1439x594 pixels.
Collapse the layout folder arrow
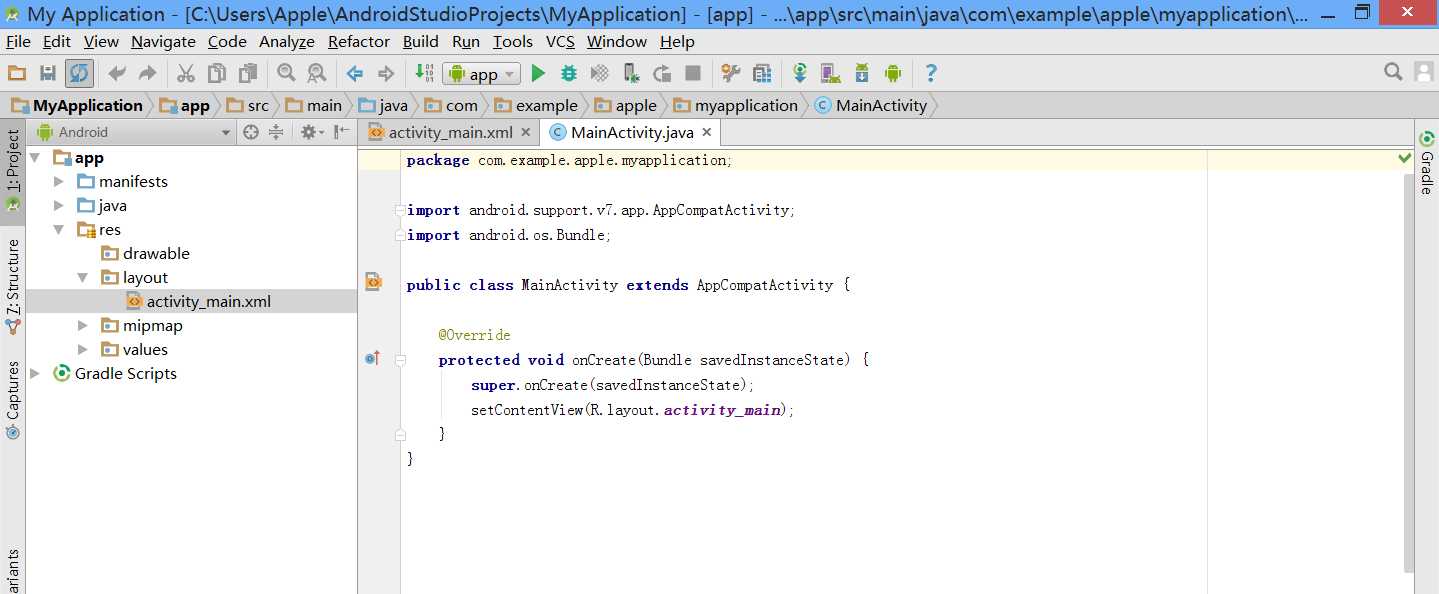[x=83, y=278]
